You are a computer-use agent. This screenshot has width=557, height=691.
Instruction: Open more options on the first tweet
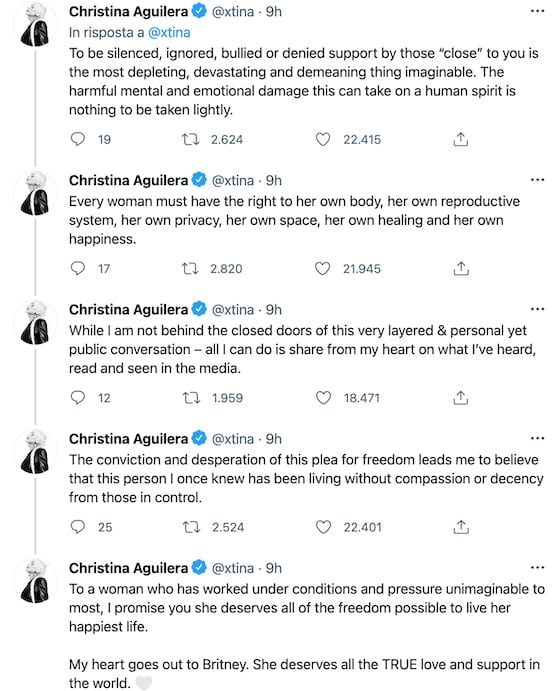click(x=537, y=11)
